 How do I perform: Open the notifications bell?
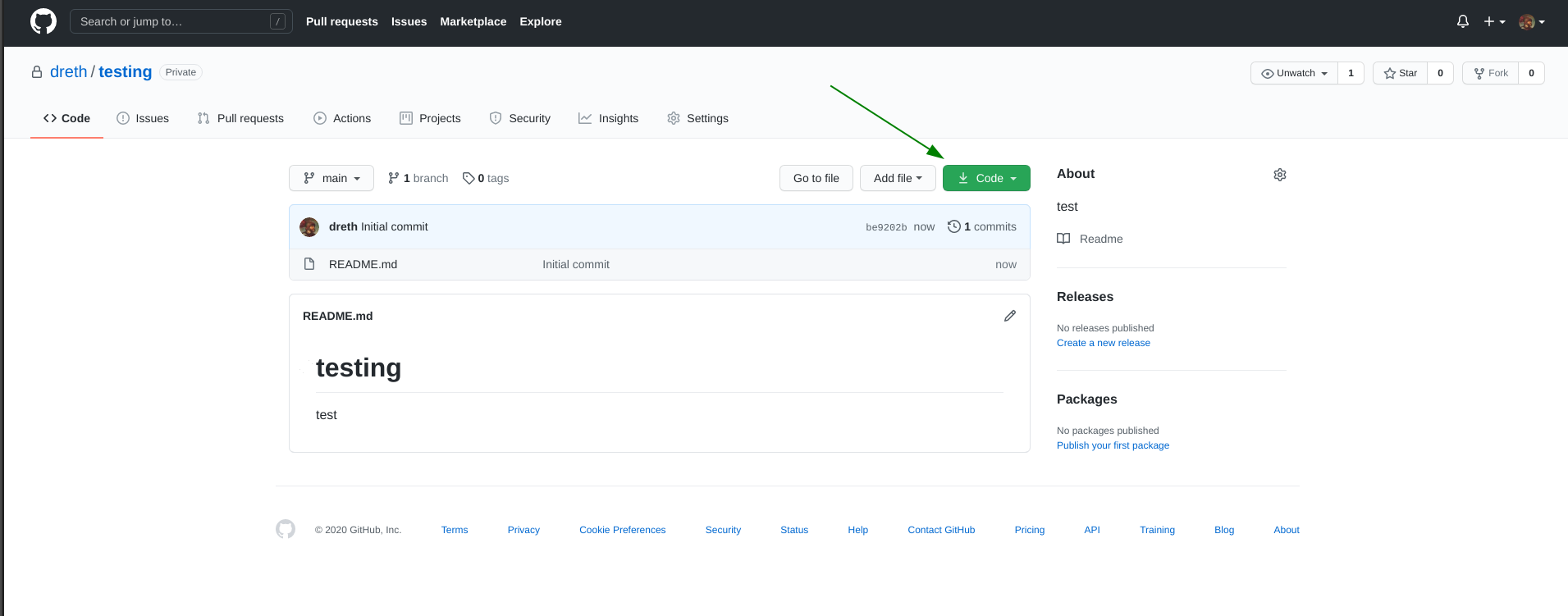click(1462, 21)
